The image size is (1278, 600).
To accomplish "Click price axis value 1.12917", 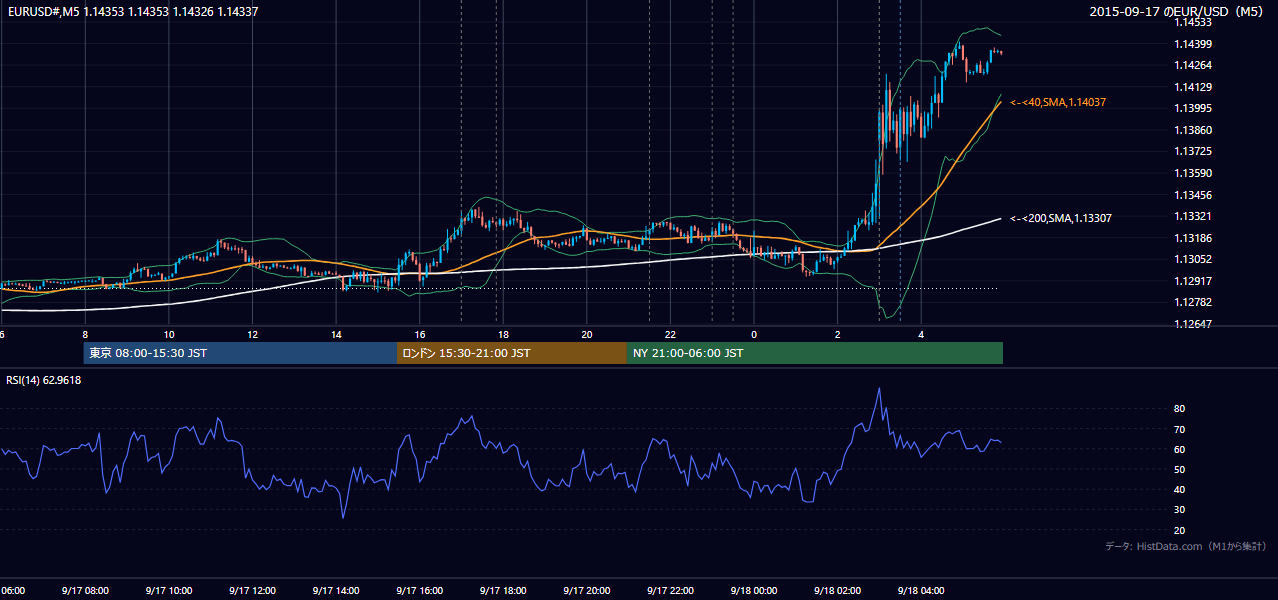I will pyautogui.click(x=1194, y=282).
